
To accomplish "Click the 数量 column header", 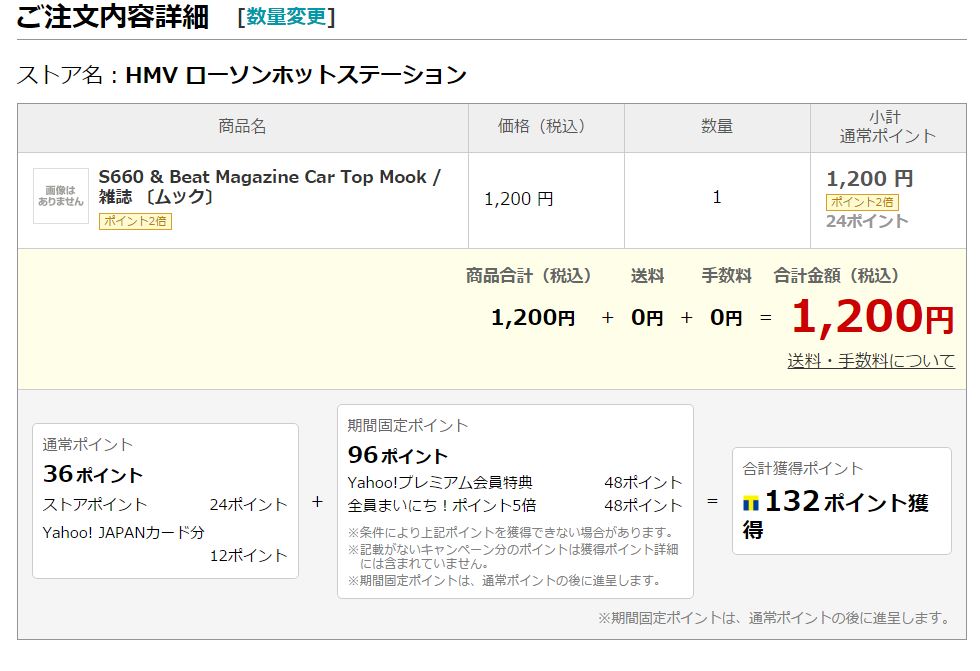I will (716, 126).
